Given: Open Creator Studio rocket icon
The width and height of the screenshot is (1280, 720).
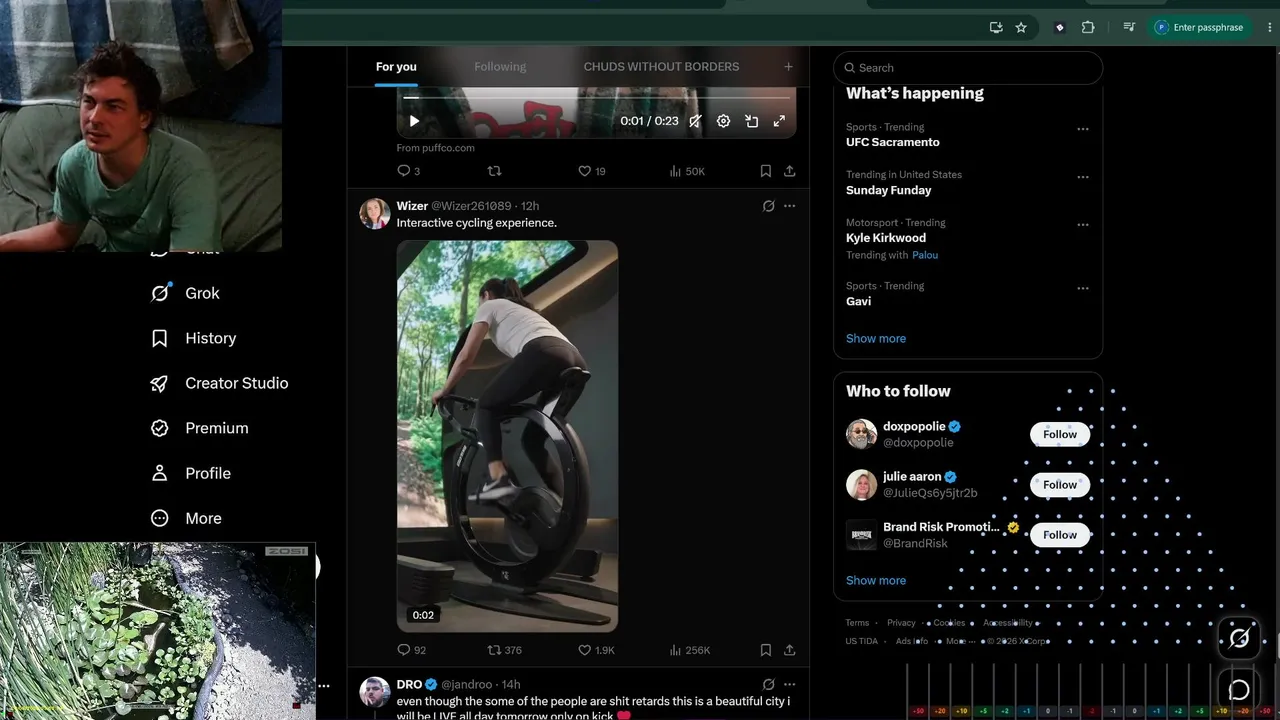Looking at the screenshot, I should tap(159, 383).
